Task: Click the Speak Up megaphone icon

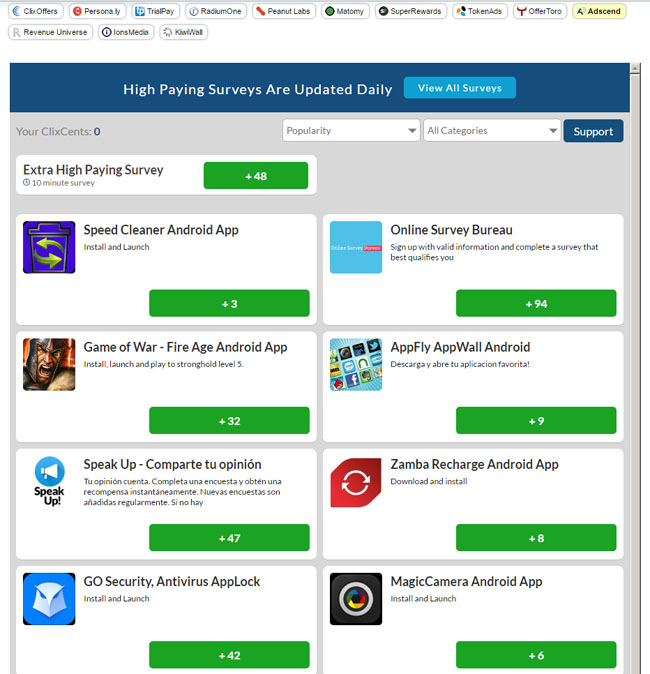Action: point(49,481)
